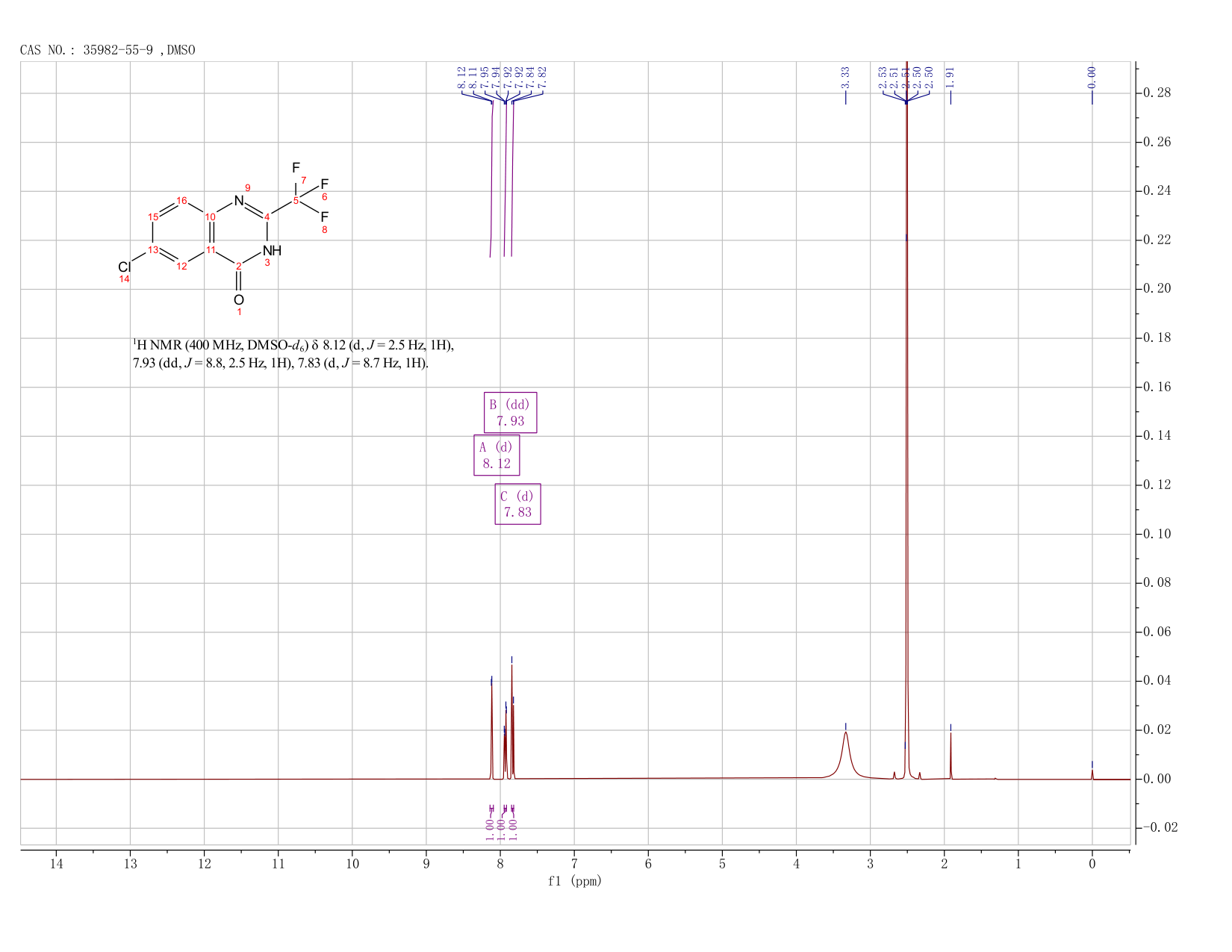Select the C (d) 7.83 multiplet box

click(x=517, y=504)
